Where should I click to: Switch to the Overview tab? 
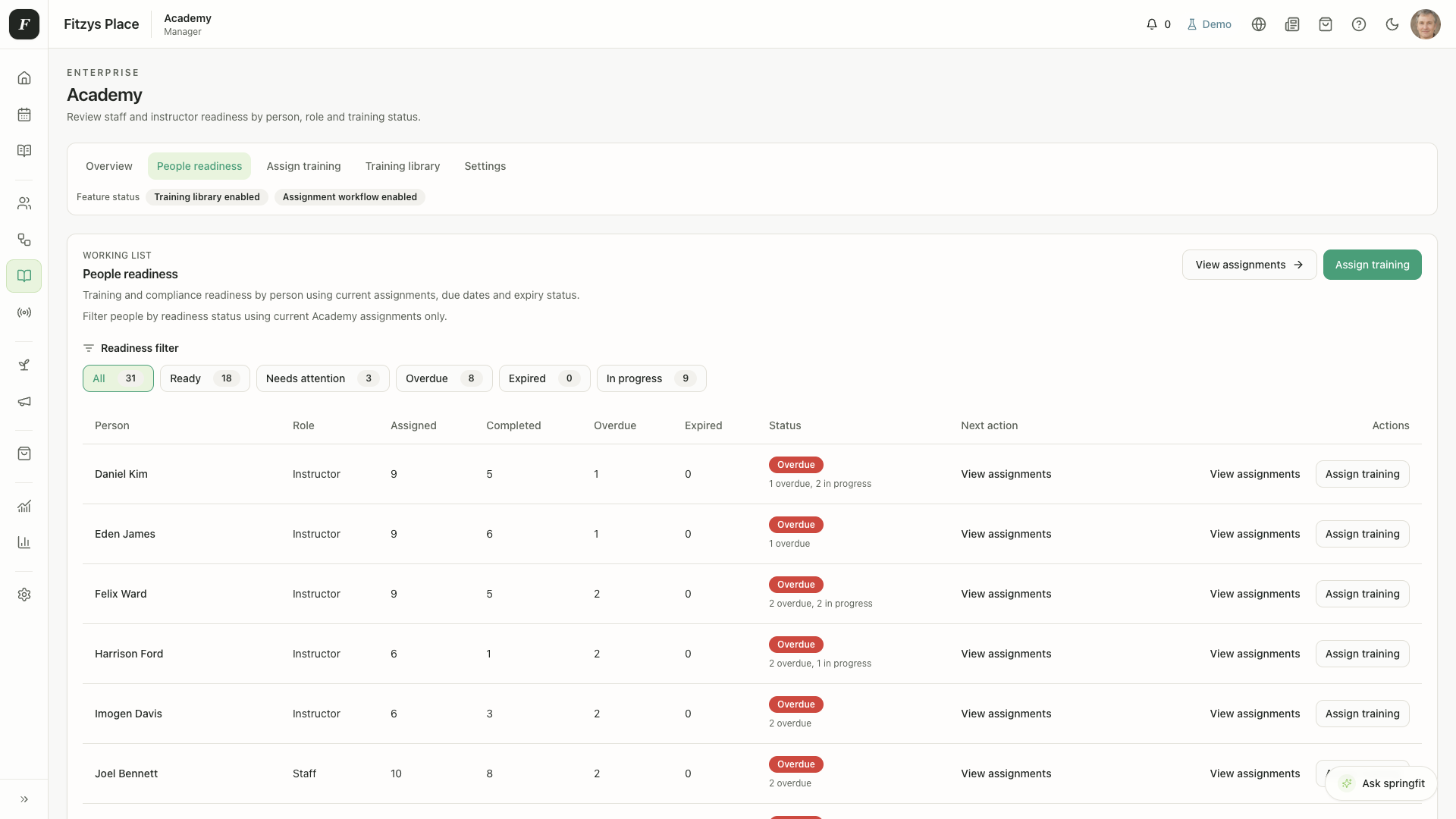coord(109,166)
